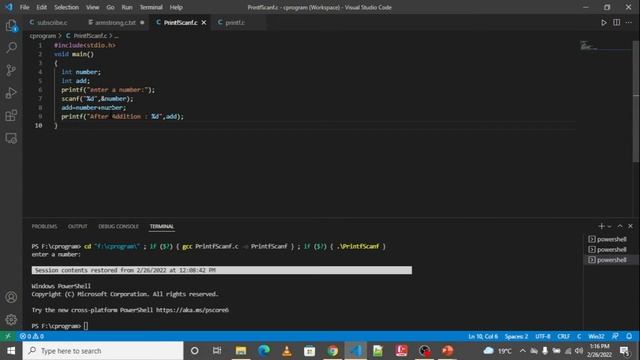The height and width of the screenshot is (360, 640).
Task: Open Microsoft Edge from the taskbar
Action: [264, 351]
